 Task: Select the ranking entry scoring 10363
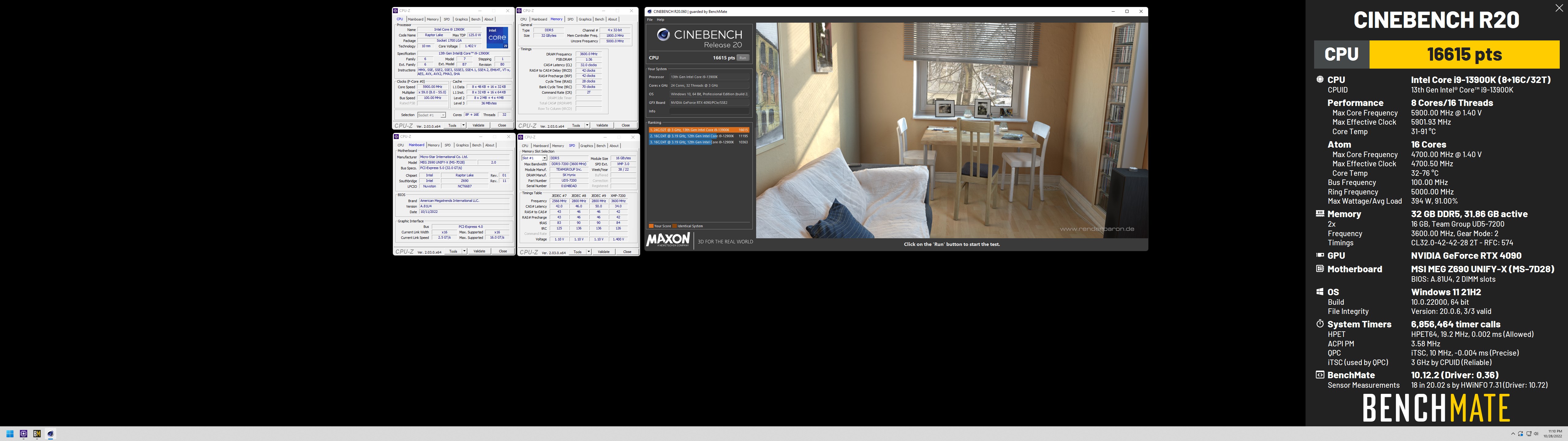tap(699, 142)
